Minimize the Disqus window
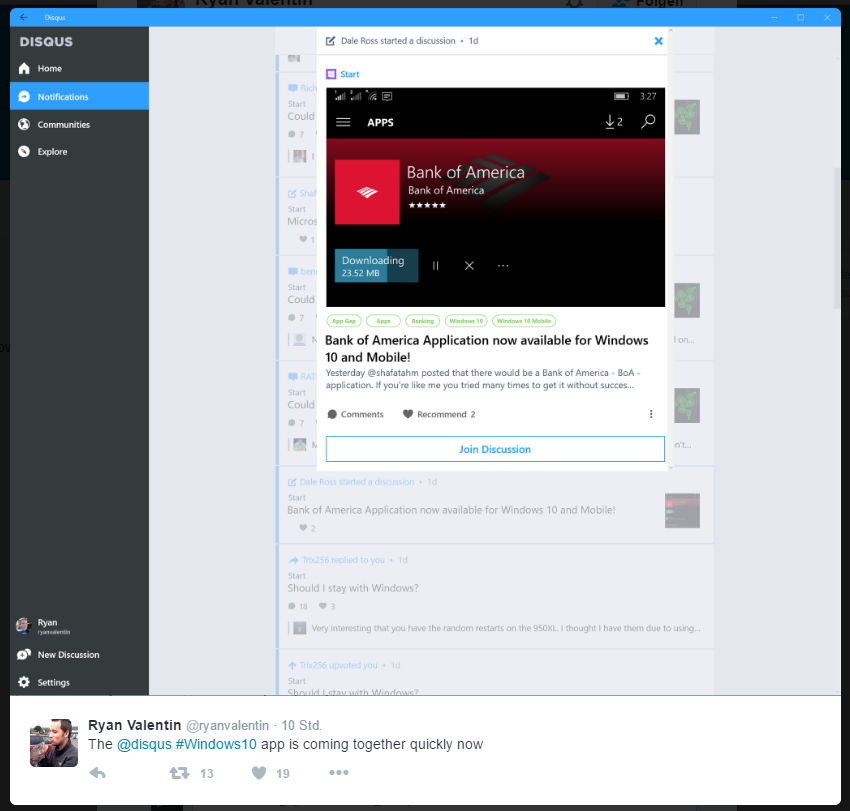 774,17
